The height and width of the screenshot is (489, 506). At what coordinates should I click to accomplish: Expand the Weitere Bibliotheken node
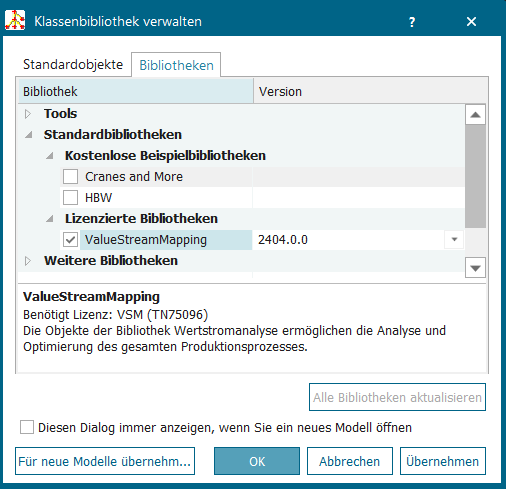pyautogui.click(x=28, y=261)
